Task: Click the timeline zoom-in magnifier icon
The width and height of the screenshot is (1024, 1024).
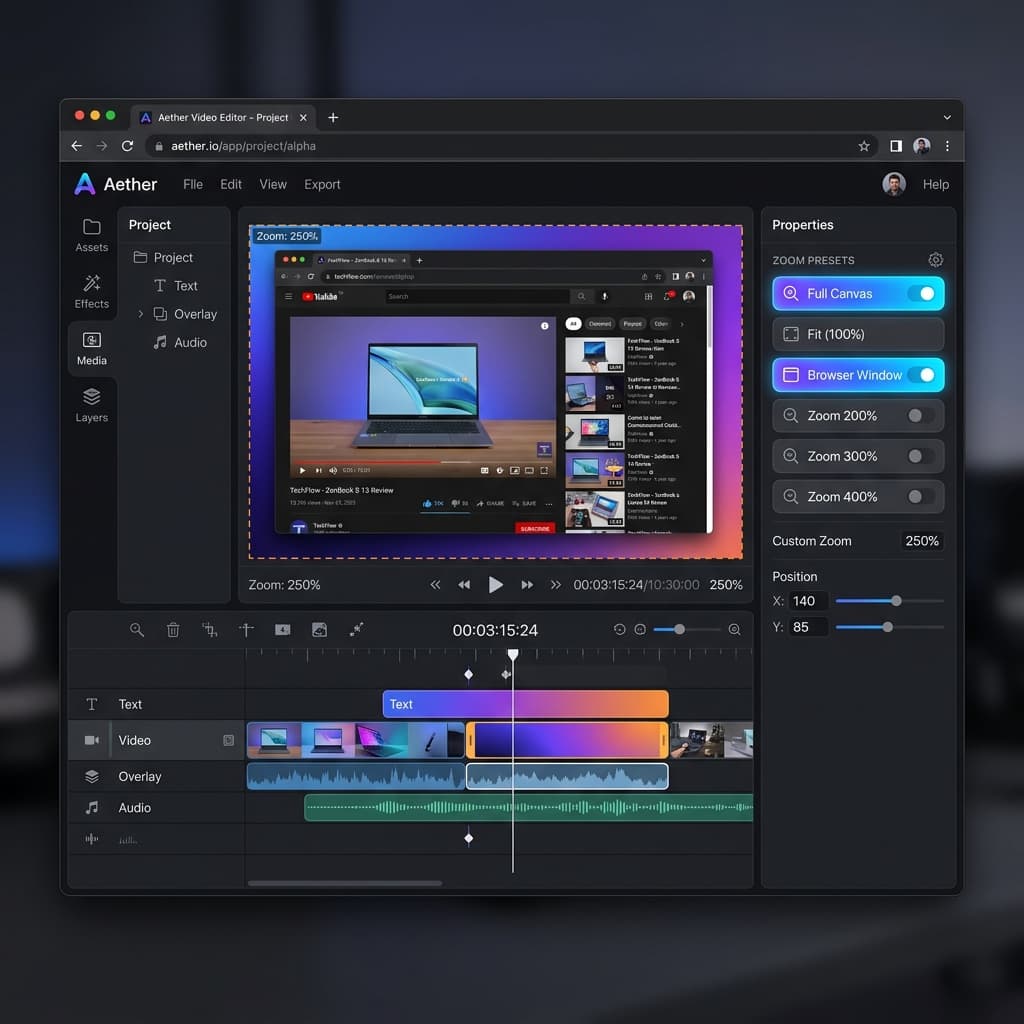Action: click(734, 630)
